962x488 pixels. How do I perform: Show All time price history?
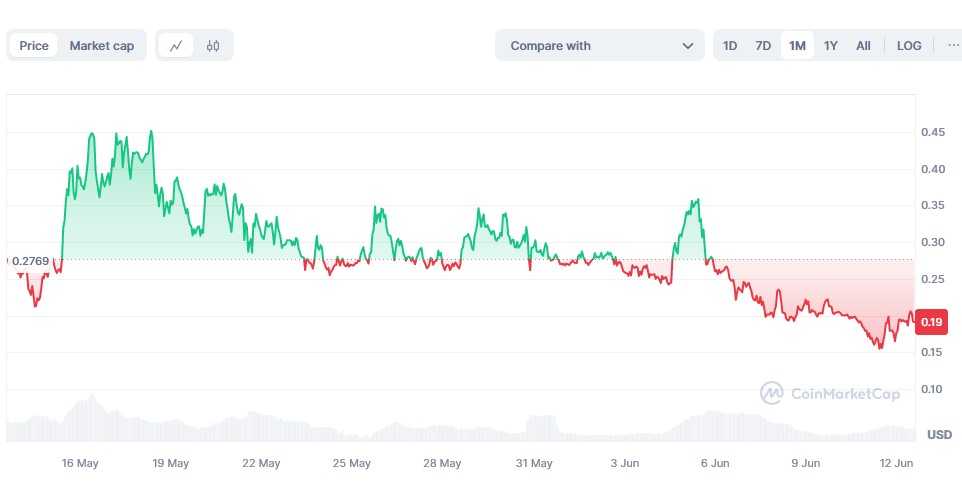click(x=863, y=45)
